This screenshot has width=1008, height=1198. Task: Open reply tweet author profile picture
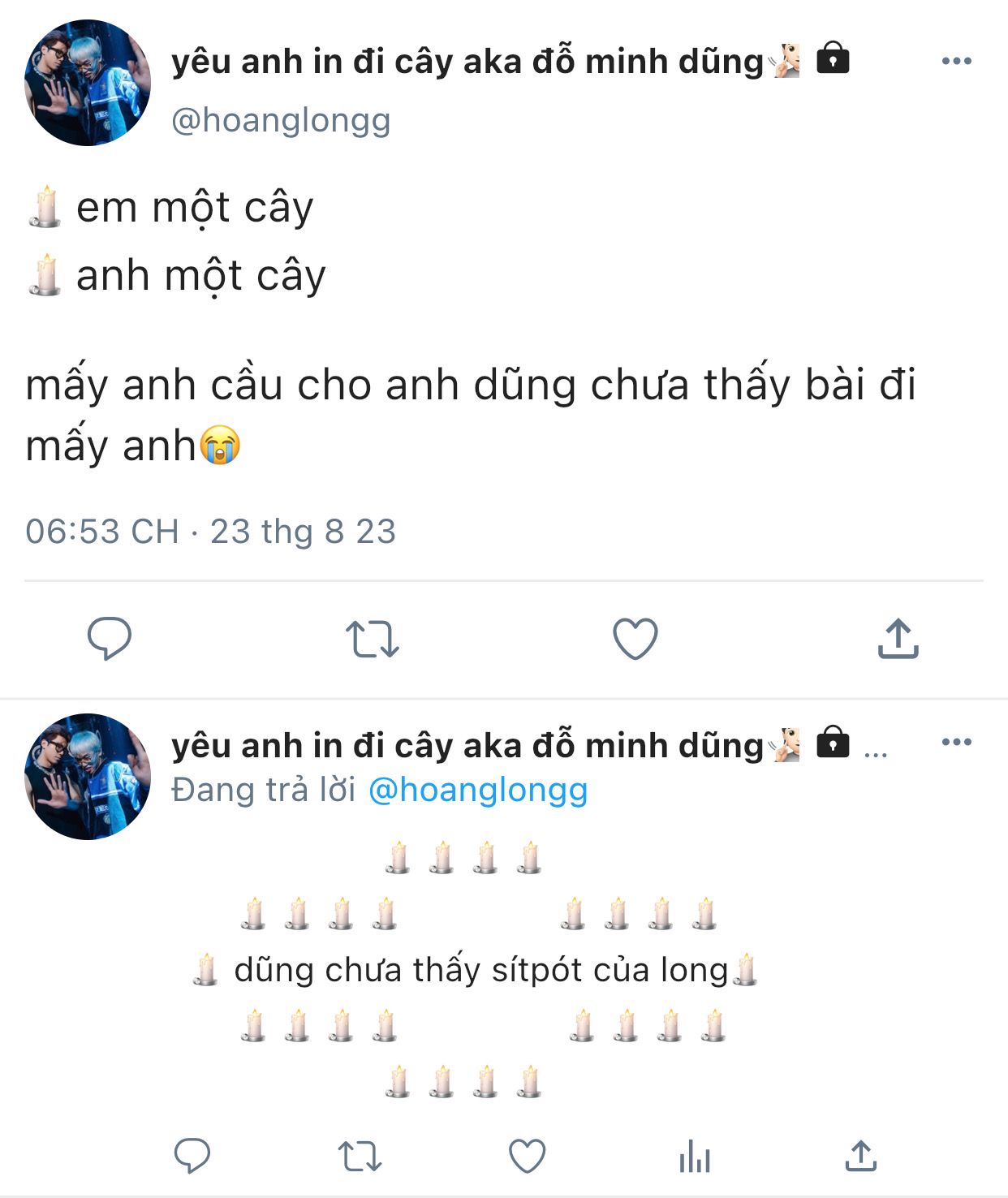coord(88,777)
